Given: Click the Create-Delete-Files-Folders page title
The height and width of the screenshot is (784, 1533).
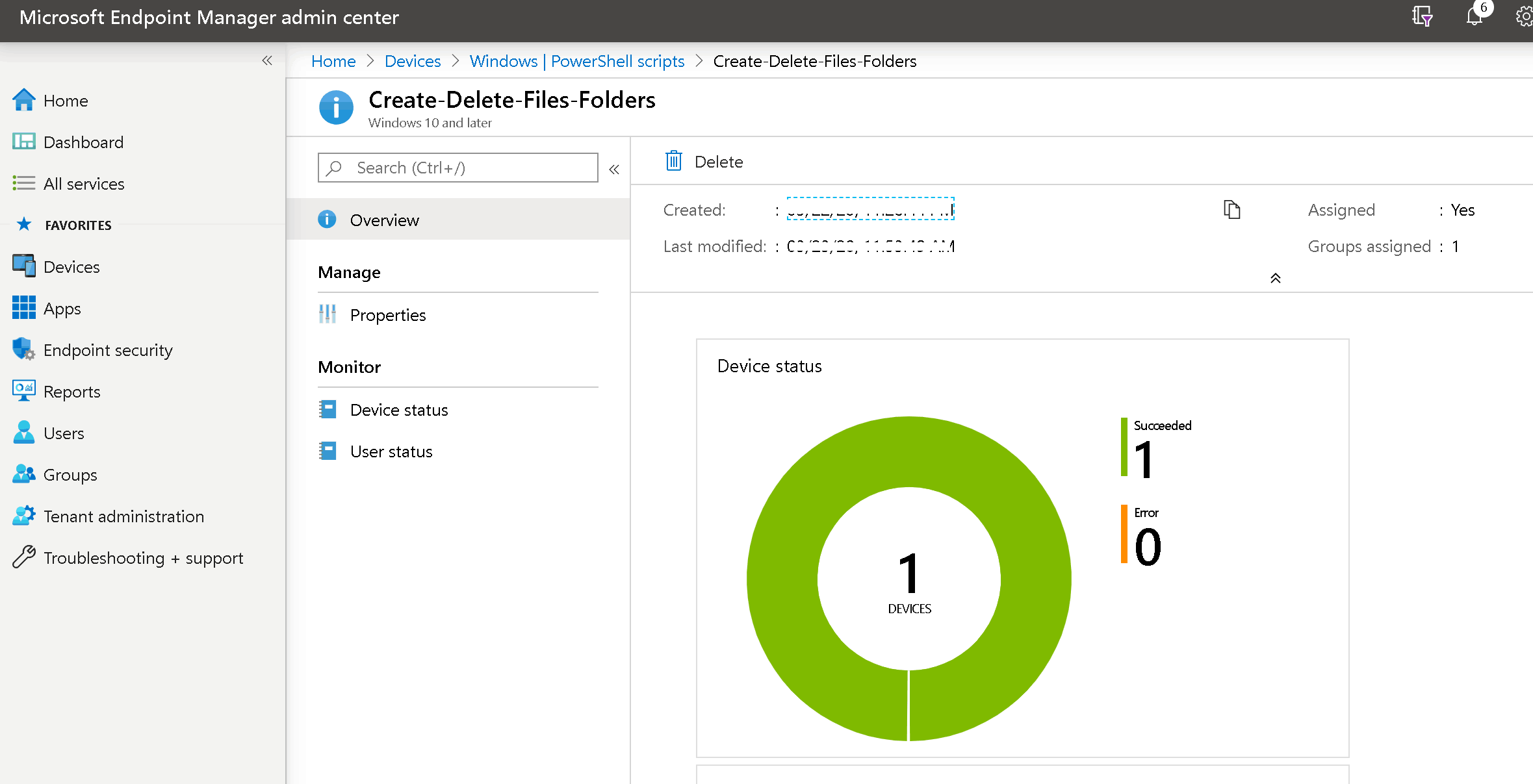Looking at the screenshot, I should pyautogui.click(x=512, y=100).
